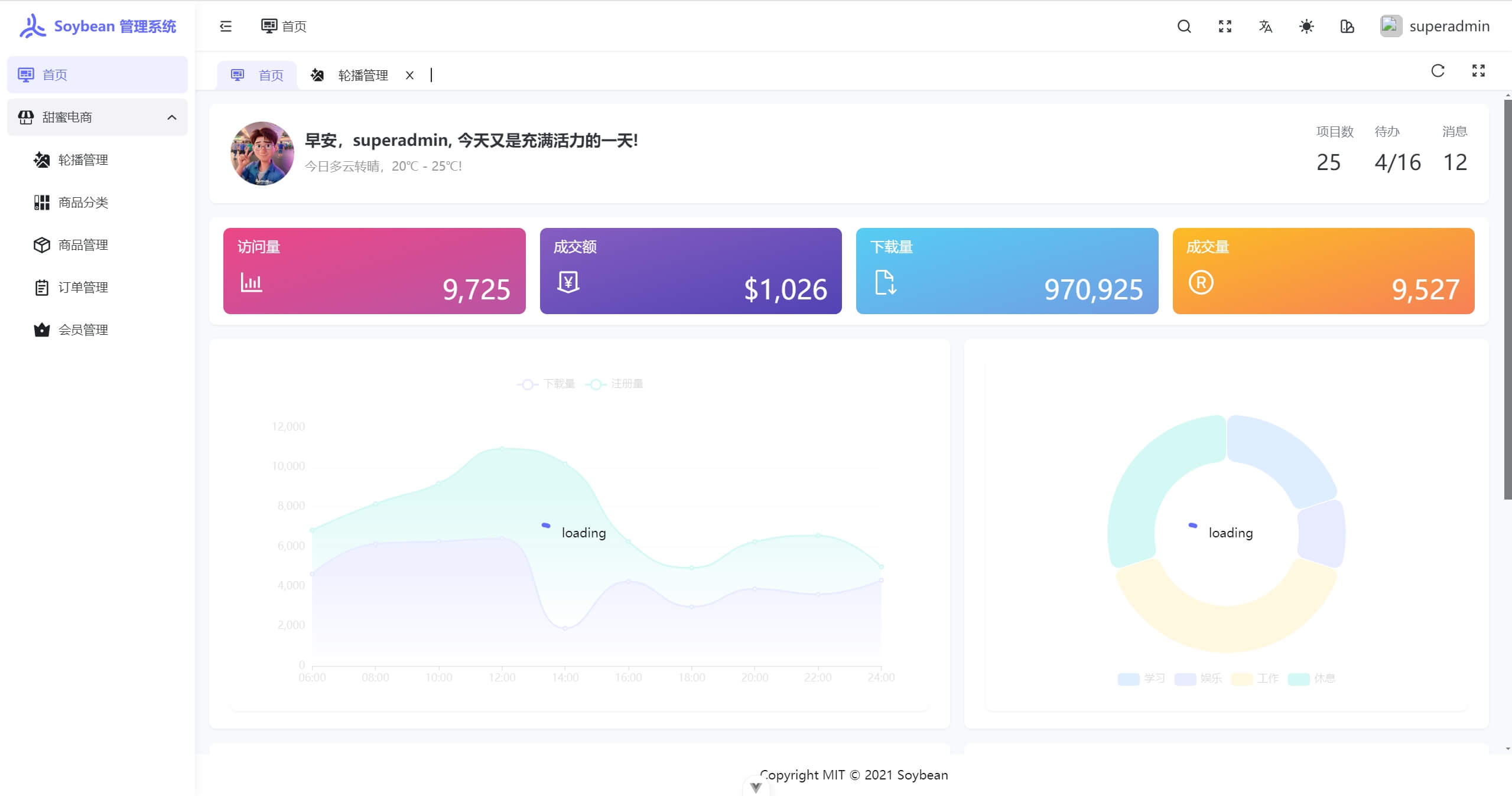Open the language translation switcher icon
Screen dimensions: 1512x796
(x=1266, y=26)
